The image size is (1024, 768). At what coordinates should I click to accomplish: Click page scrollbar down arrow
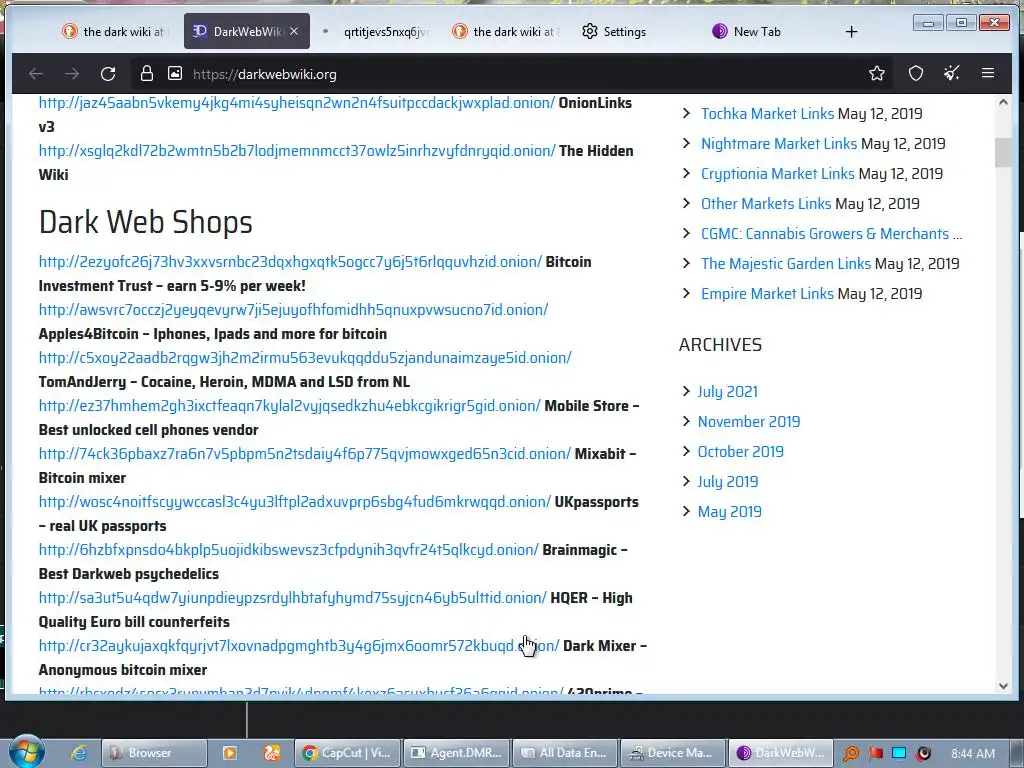point(1003,686)
